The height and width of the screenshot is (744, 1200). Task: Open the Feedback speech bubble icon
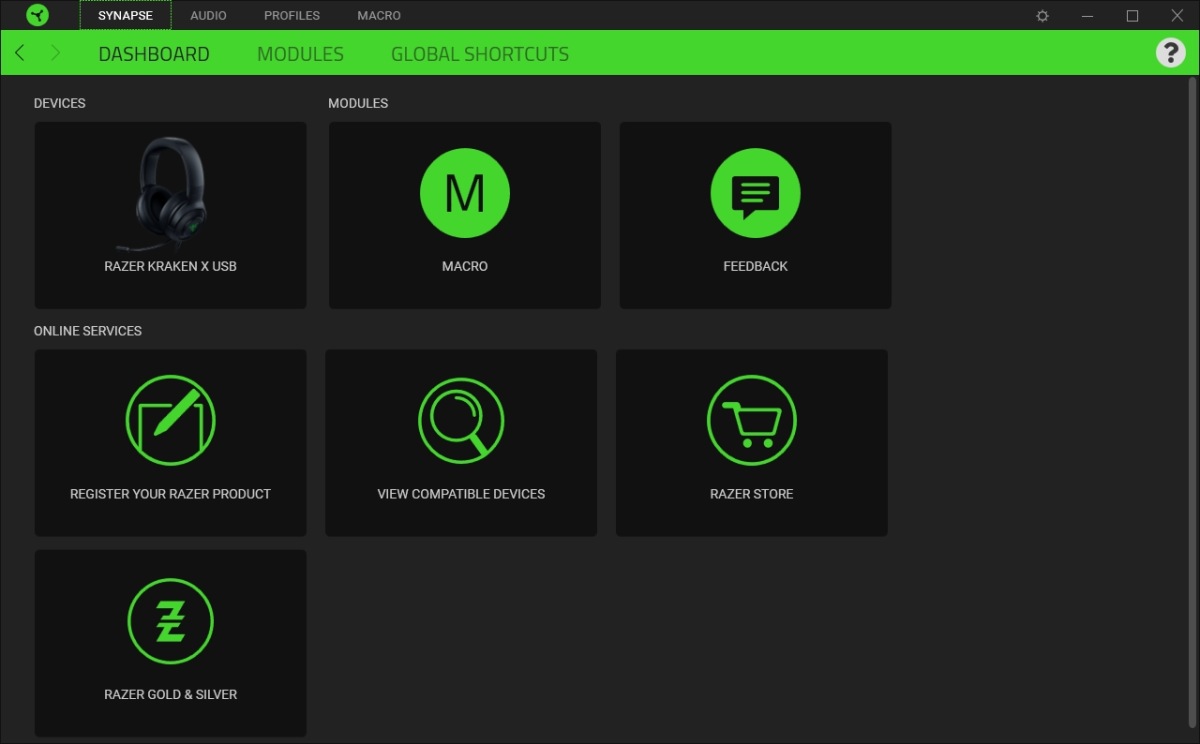755,193
